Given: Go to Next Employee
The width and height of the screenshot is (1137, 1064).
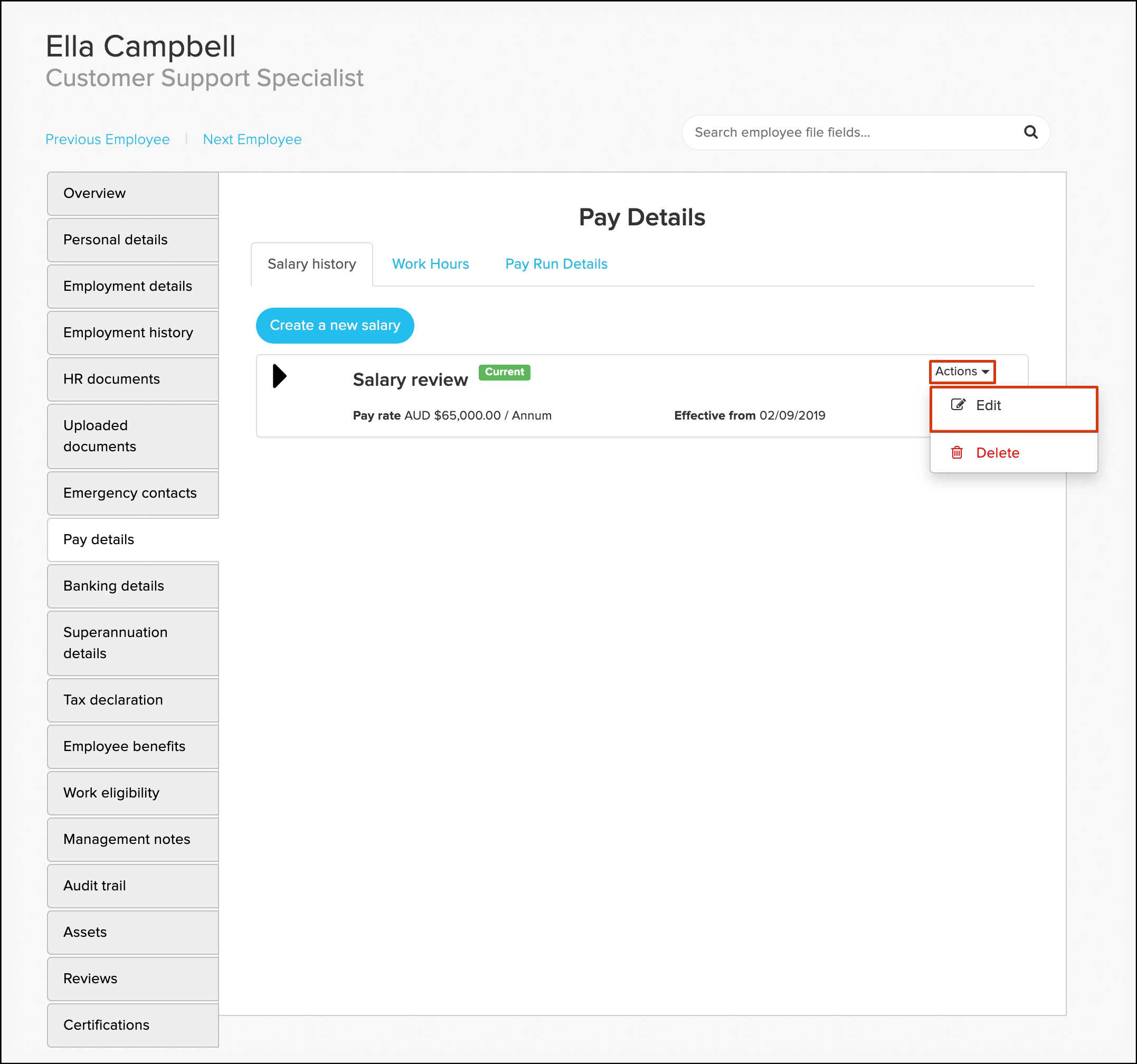Looking at the screenshot, I should click(x=252, y=139).
